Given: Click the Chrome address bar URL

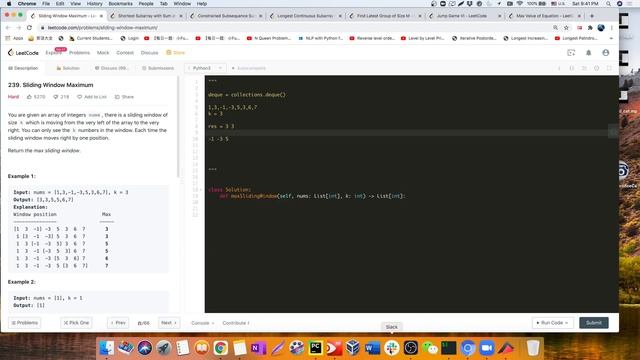Looking at the screenshot, I should click(x=102, y=28).
